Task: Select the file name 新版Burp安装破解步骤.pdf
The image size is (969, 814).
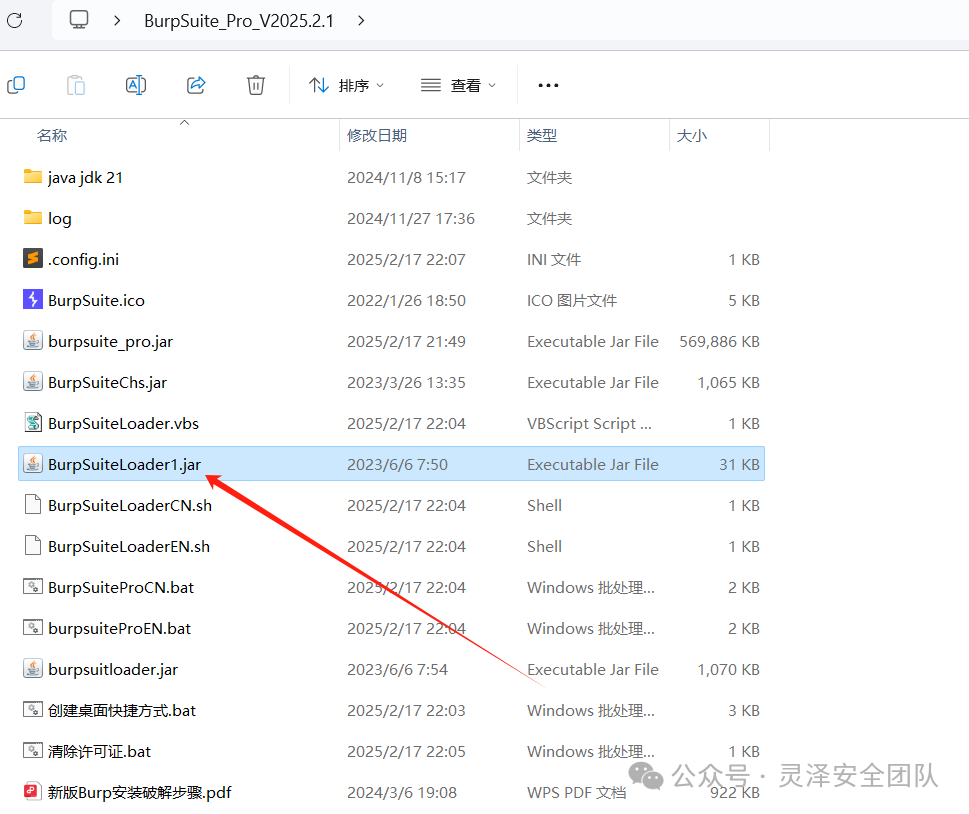Action: click(140, 792)
